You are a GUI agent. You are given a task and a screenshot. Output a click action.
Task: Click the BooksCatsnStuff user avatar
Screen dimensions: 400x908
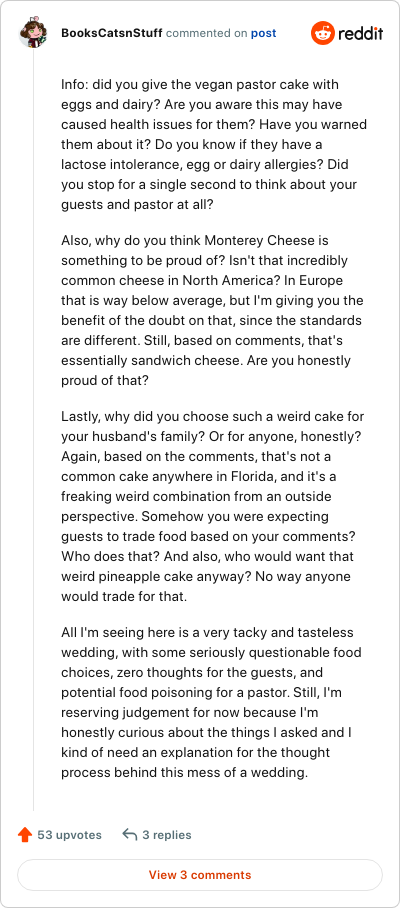[33, 33]
